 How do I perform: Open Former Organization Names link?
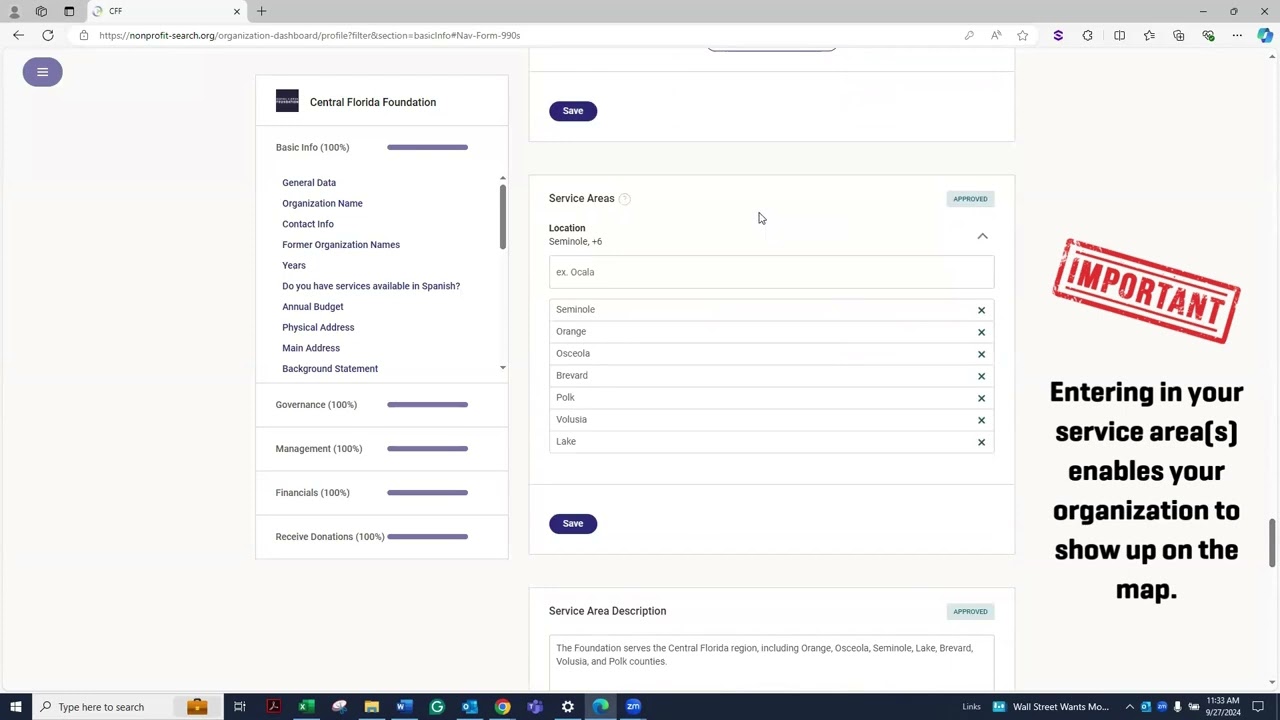[x=341, y=245]
